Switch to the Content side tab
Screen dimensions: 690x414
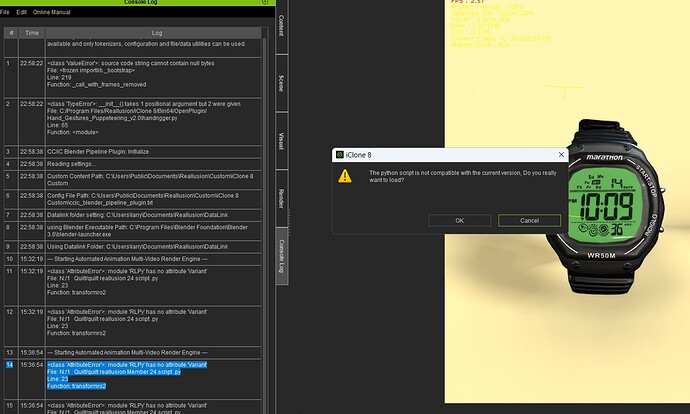tap(282, 26)
